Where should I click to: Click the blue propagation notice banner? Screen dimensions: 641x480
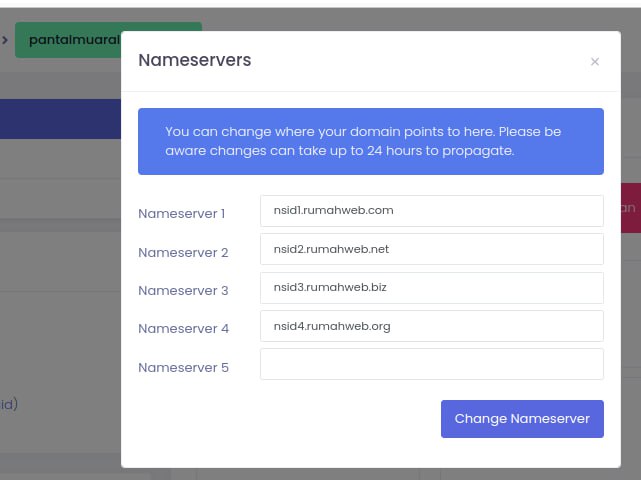pos(370,141)
